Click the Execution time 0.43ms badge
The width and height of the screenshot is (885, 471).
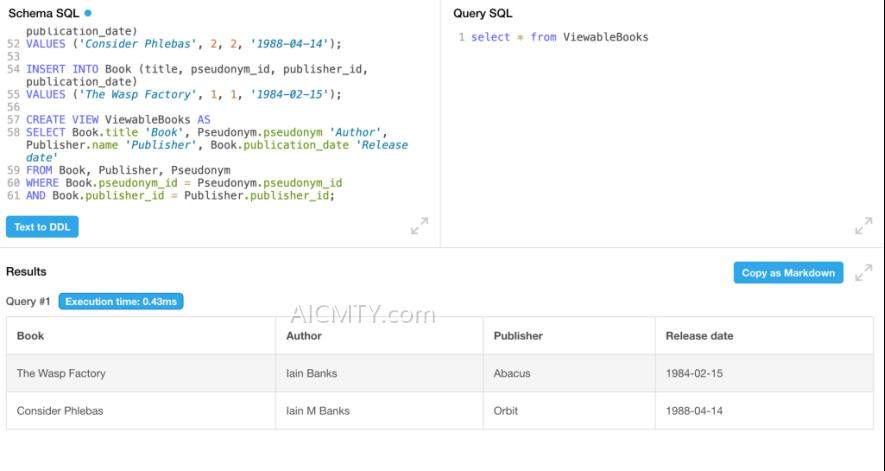(x=121, y=301)
